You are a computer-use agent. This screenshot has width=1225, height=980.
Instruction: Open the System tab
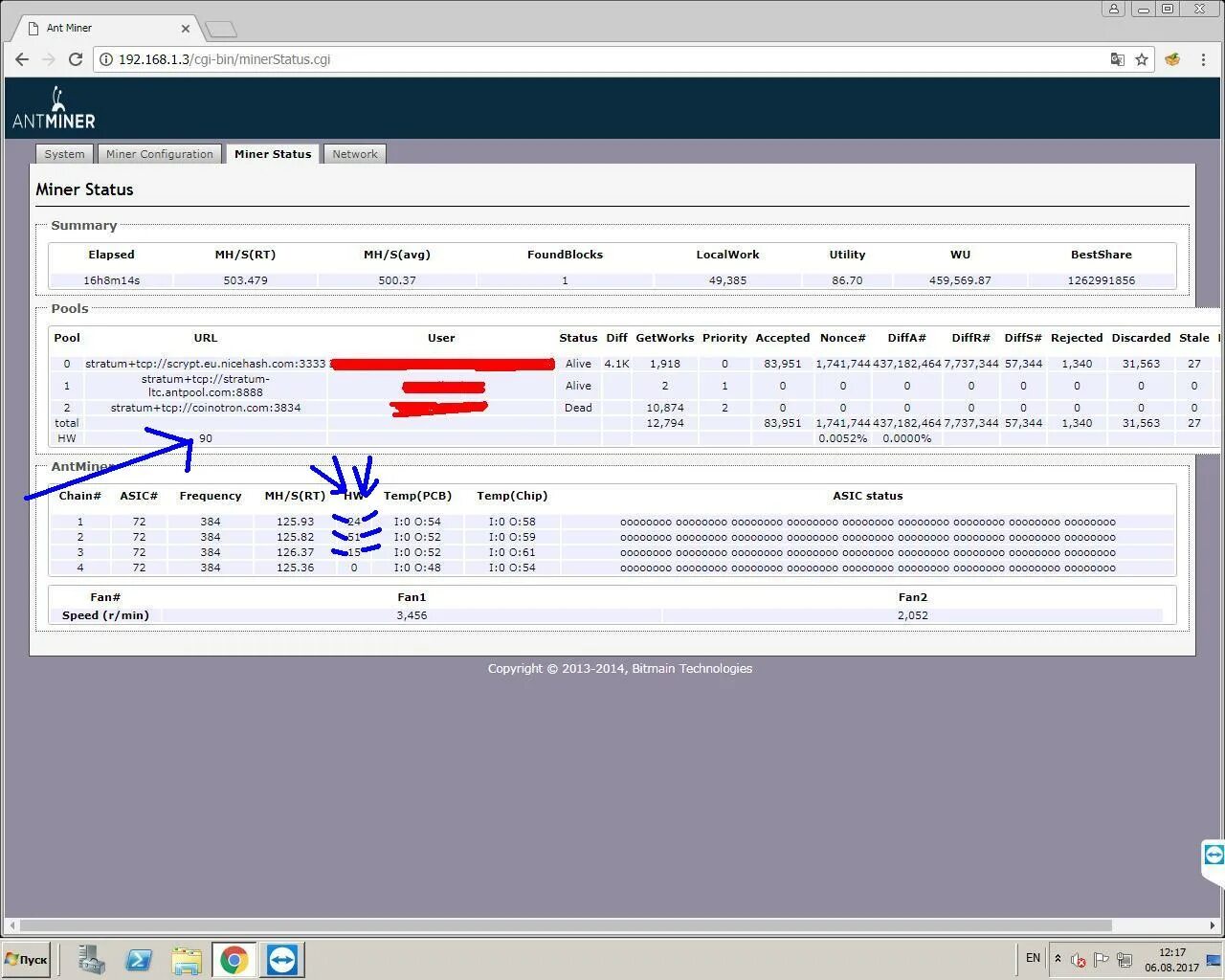(x=64, y=154)
